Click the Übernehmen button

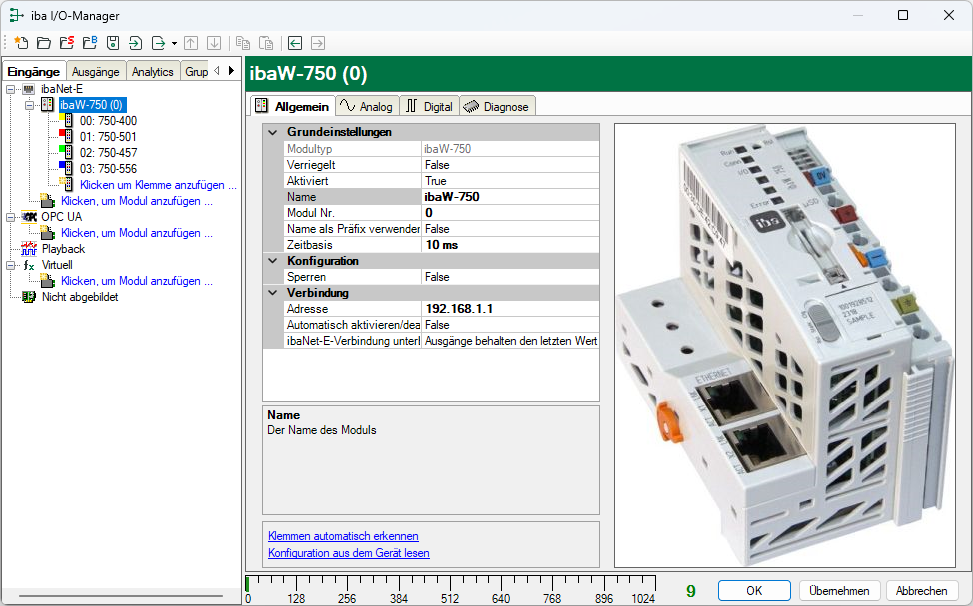coord(839,590)
